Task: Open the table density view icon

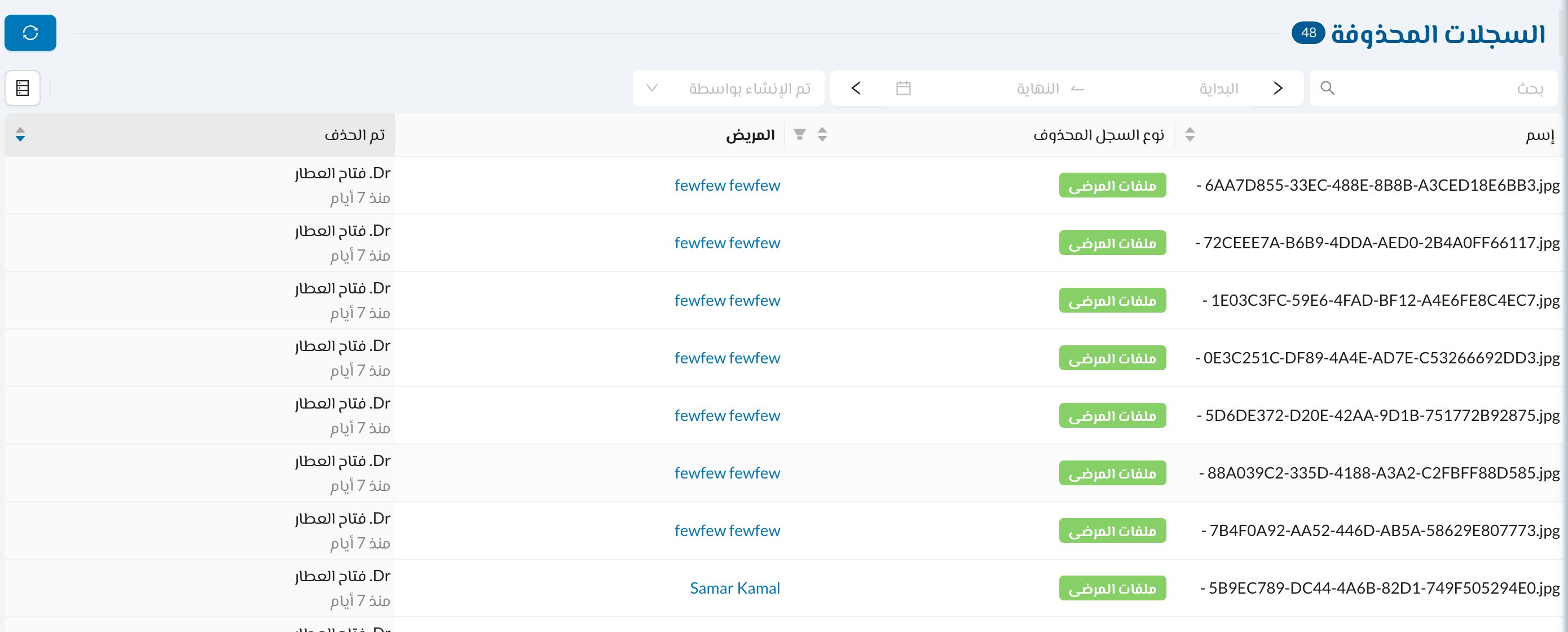Action: point(23,88)
